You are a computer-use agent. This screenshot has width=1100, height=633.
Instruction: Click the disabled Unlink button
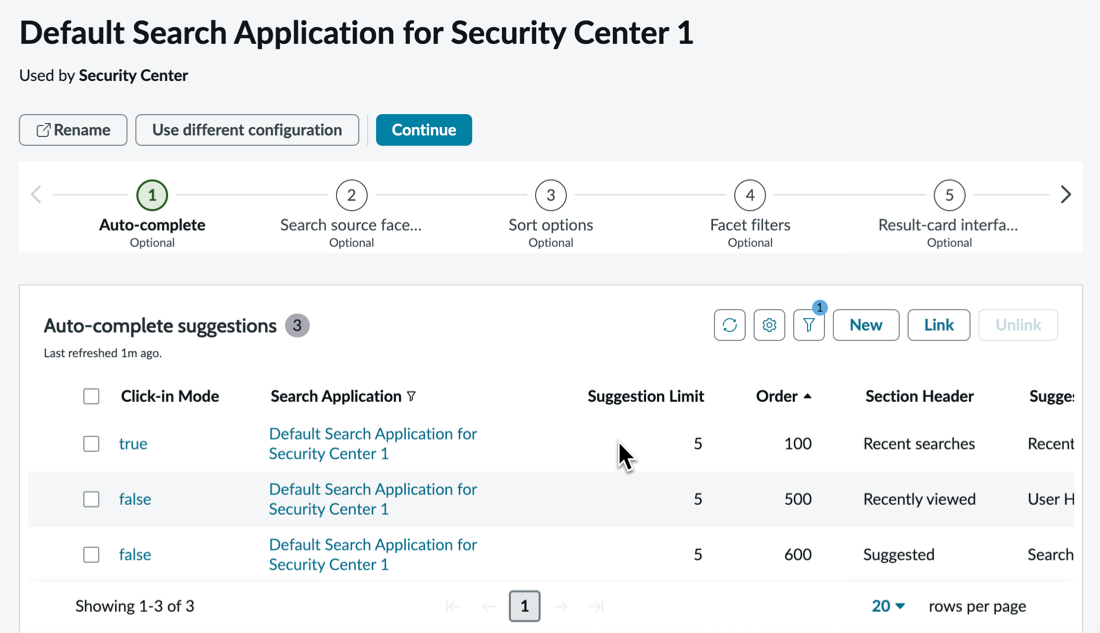[x=1018, y=325]
